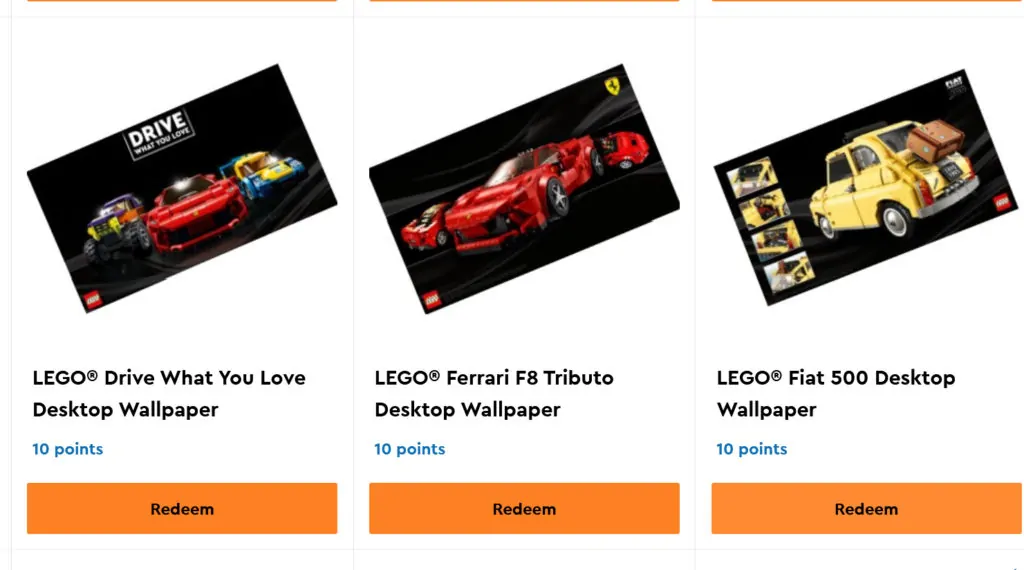Open the yellow Fiat 500 wallpaper image
Viewport: 1024px width, 570px height.
(867, 187)
